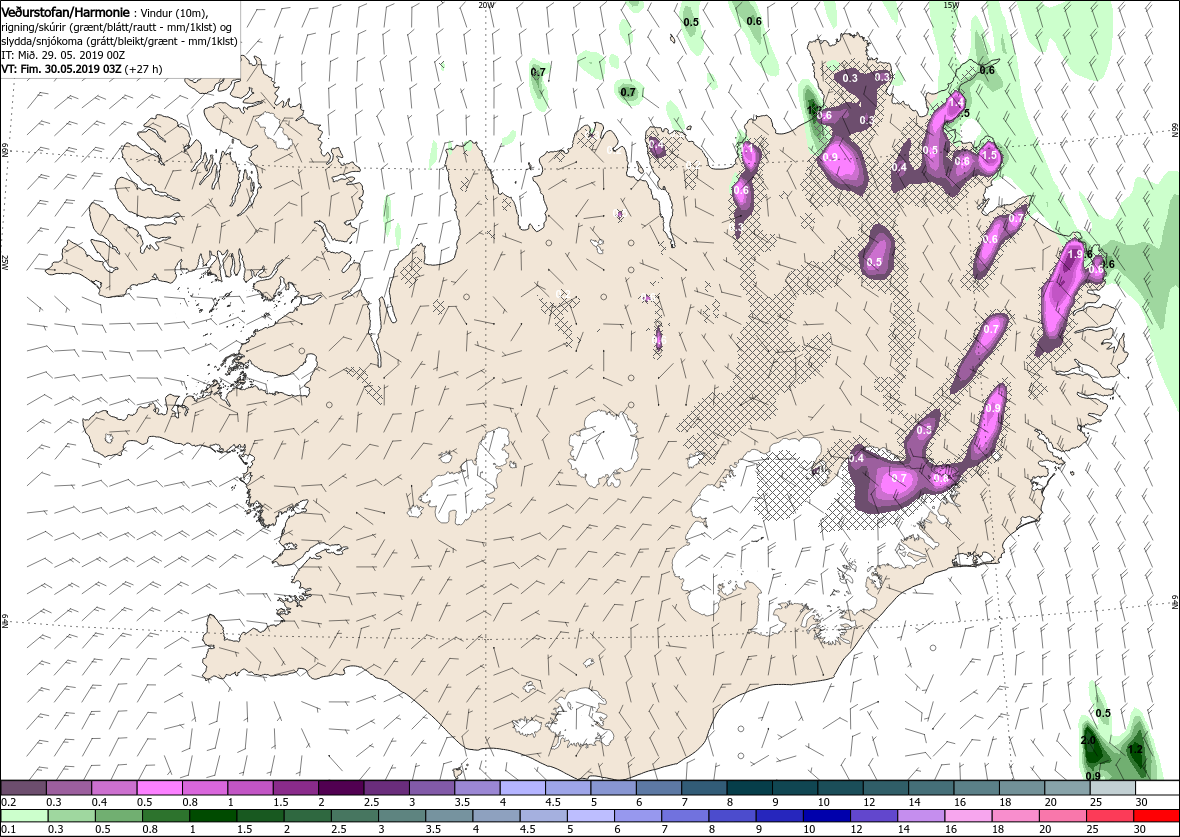The width and height of the screenshot is (1180, 837).
Task: Click the 1.4 snowfall value in the northeast
Action: coord(956,102)
